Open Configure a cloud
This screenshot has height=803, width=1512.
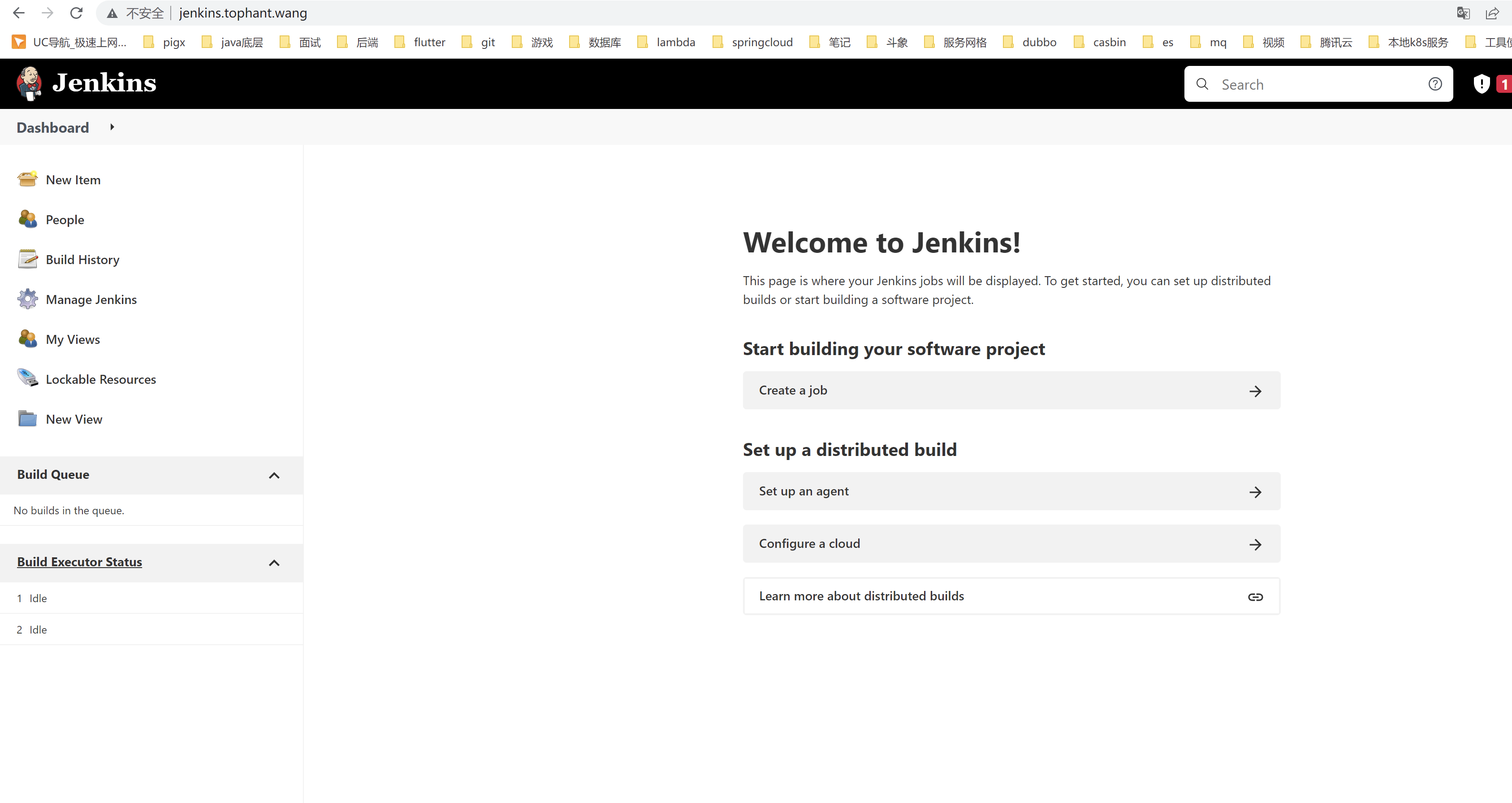coord(1011,543)
